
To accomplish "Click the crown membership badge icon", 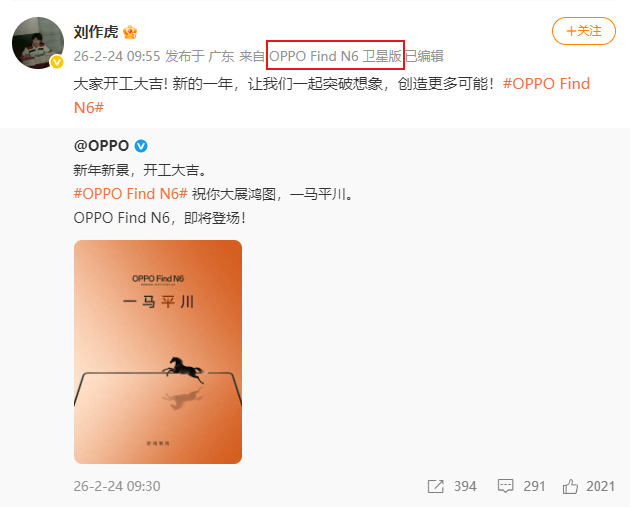I will pyautogui.click(x=130, y=32).
